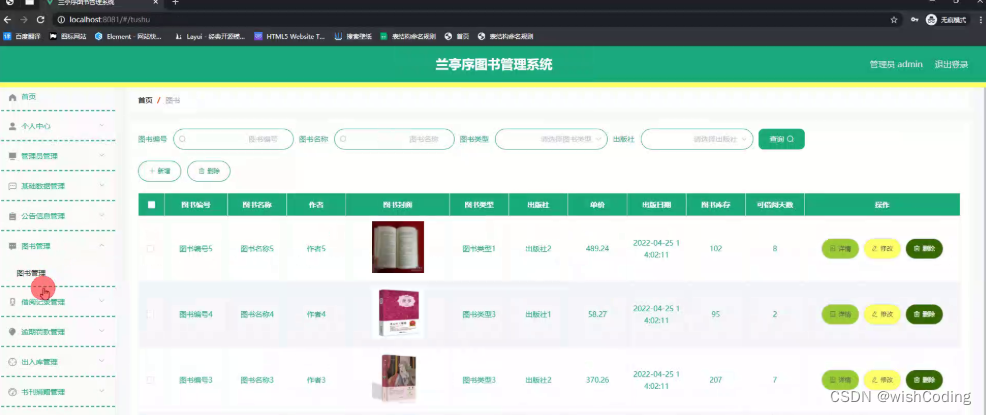
Task: Expand the 出入库管理 menu chevron
Action: point(102,362)
